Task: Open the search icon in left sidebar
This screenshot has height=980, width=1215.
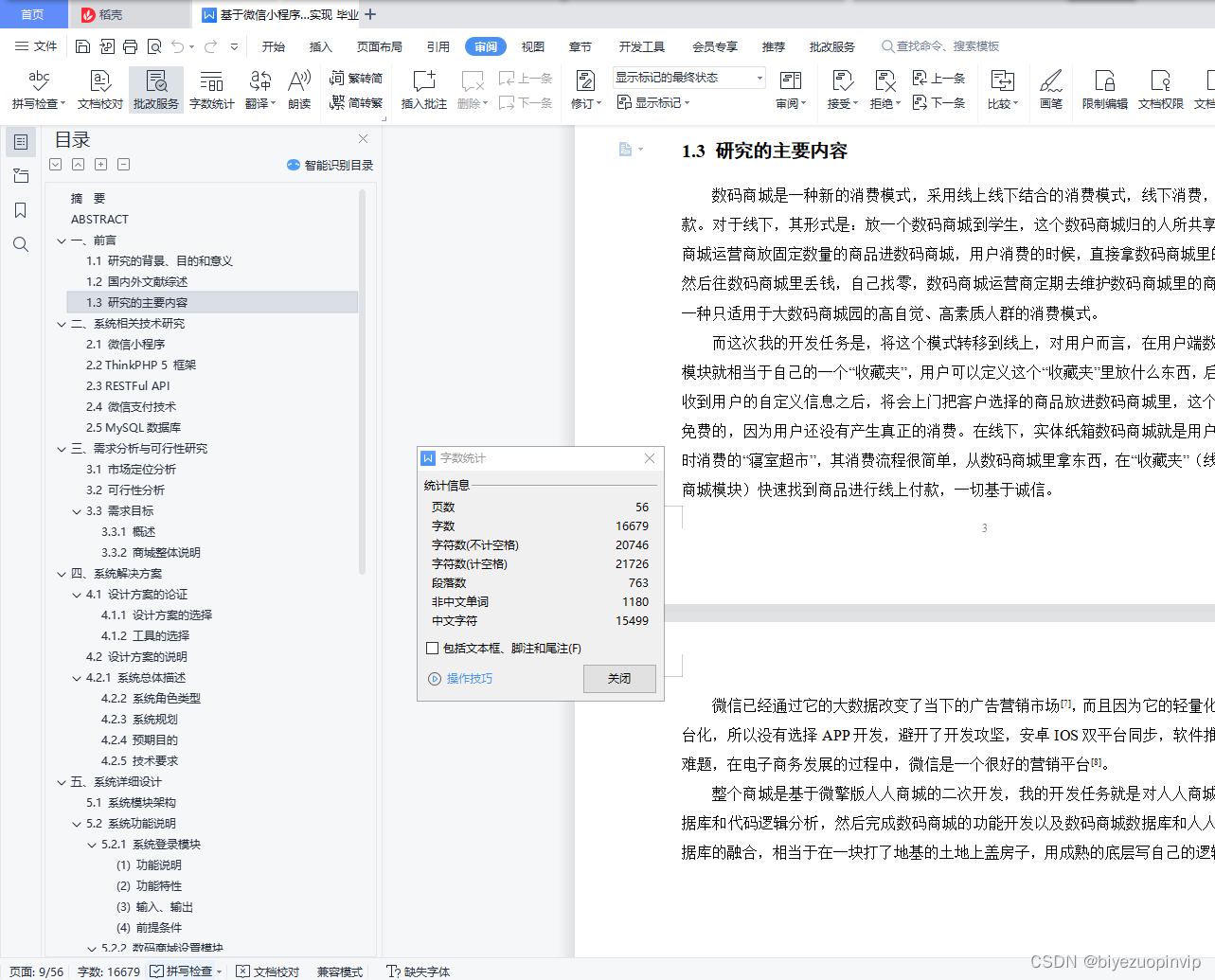Action: [20, 244]
